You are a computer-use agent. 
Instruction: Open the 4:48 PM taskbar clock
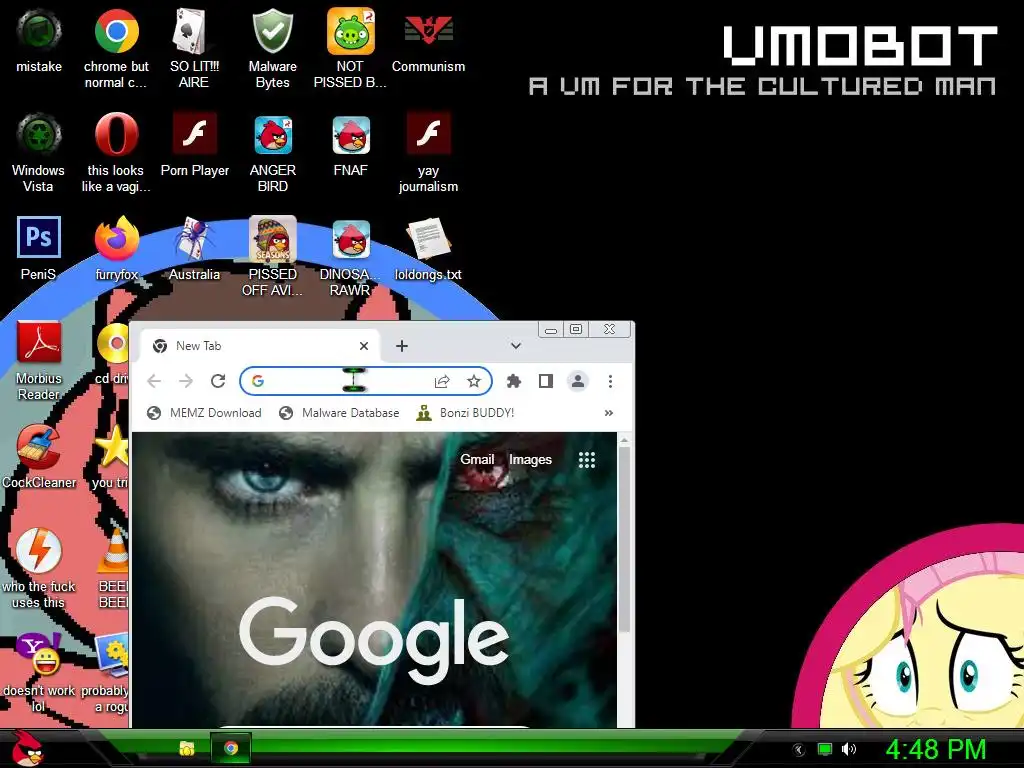point(936,749)
